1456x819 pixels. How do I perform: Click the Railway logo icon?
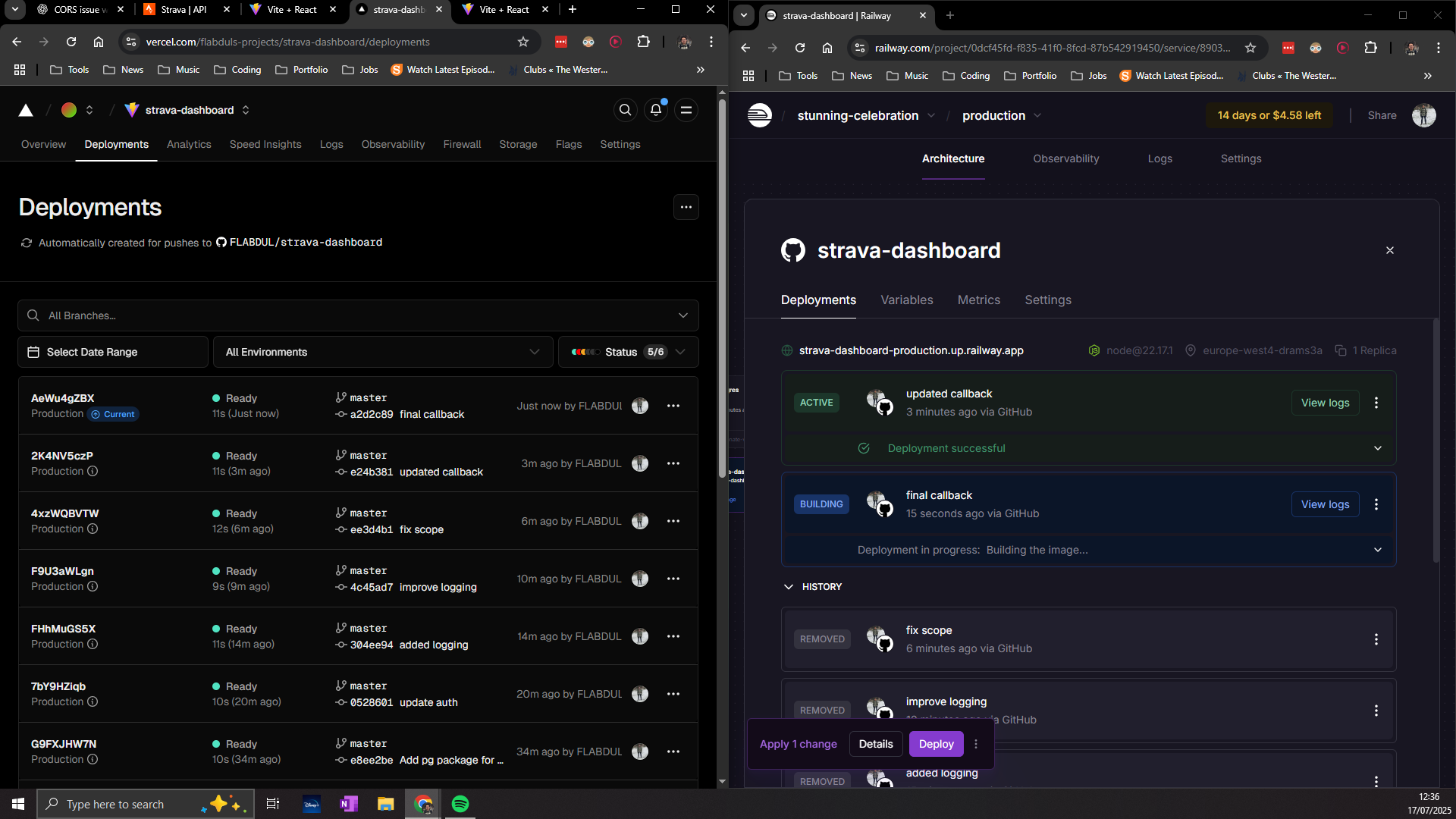coord(759,115)
